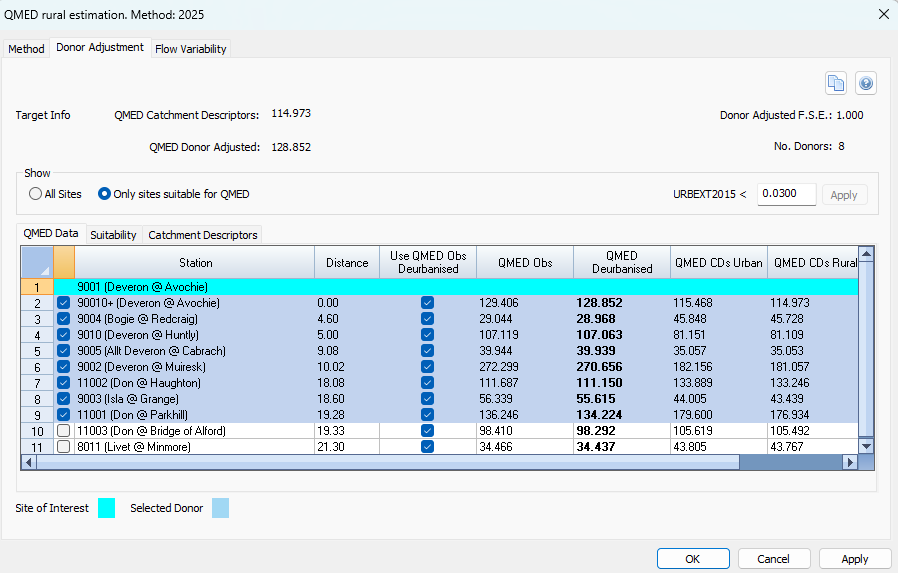The height and width of the screenshot is (573, 898).
Task: Enable donor 11003 (Don @ Bridge of Alford)
Action: (x=64, y=431)
